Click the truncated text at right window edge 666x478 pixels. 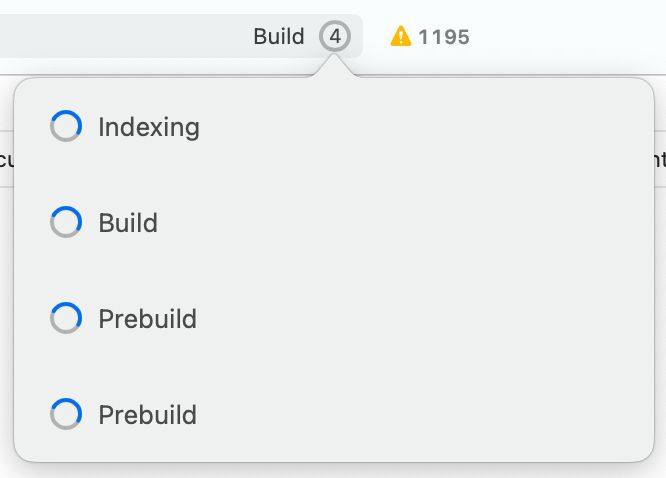660,159
